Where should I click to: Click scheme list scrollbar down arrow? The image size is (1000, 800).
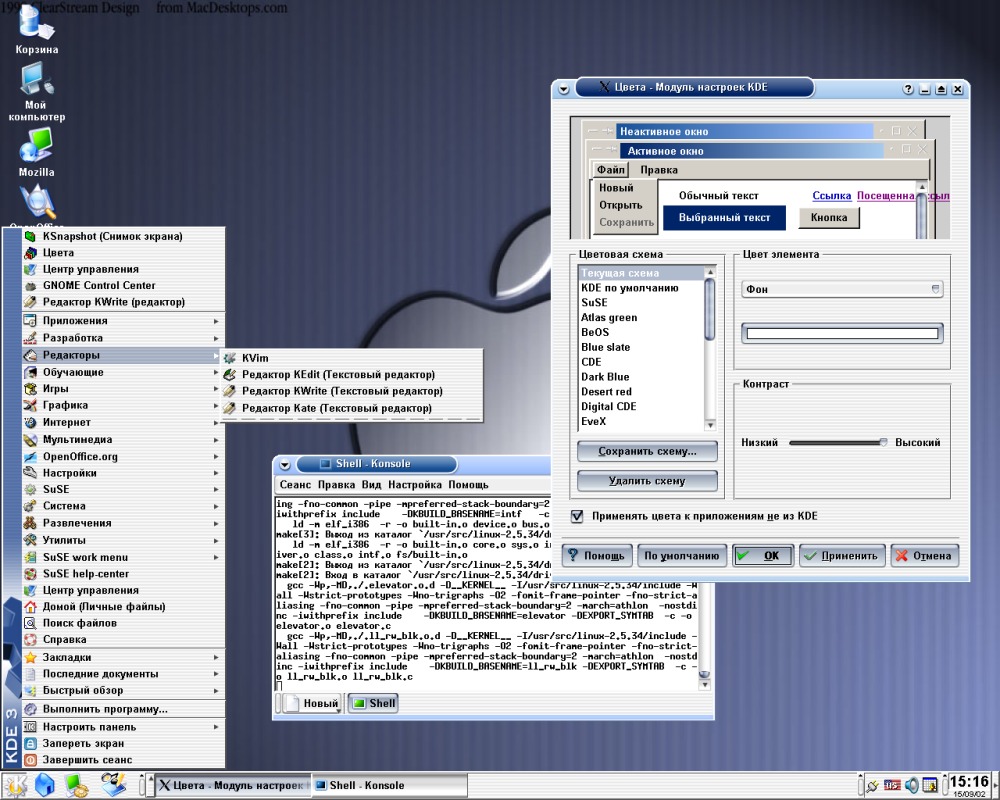[710, 425]
